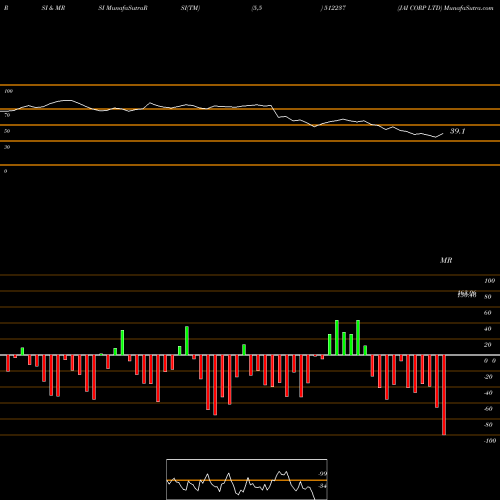Click RSI axis label 100

coord(8,91)
